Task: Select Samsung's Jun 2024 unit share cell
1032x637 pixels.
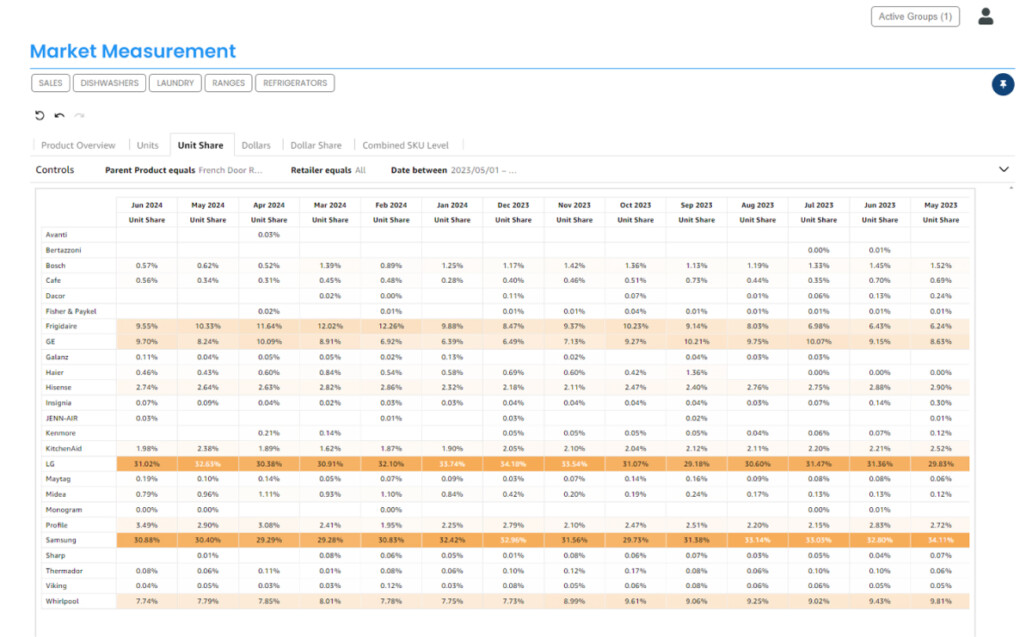Action: click(146, 540)
